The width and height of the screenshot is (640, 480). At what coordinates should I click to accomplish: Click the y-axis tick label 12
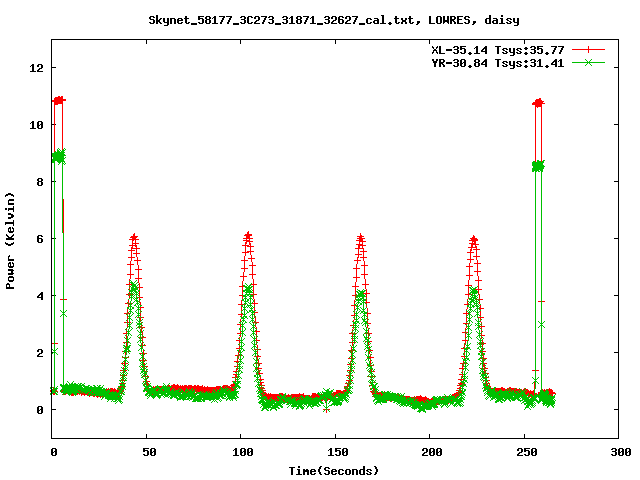pyautogui.click(x=36, y=68)
